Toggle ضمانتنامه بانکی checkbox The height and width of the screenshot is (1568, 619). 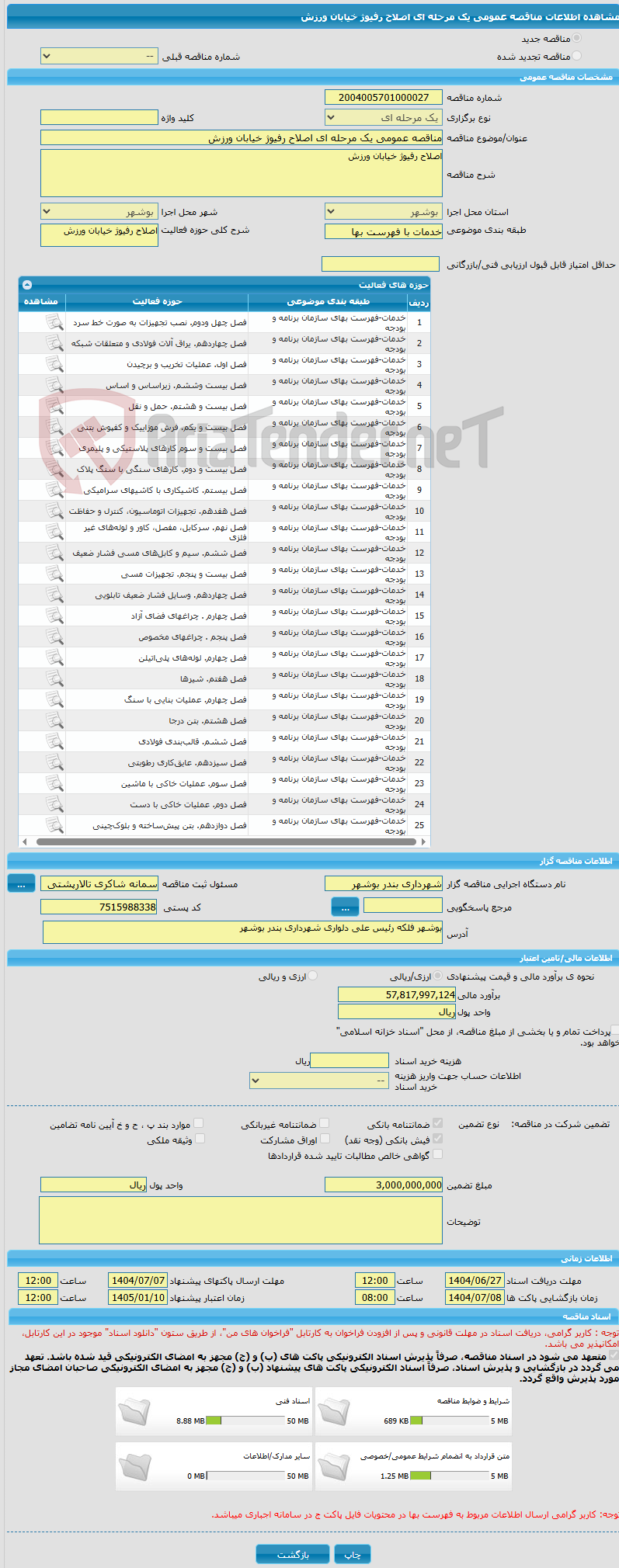coord(438,1123)
